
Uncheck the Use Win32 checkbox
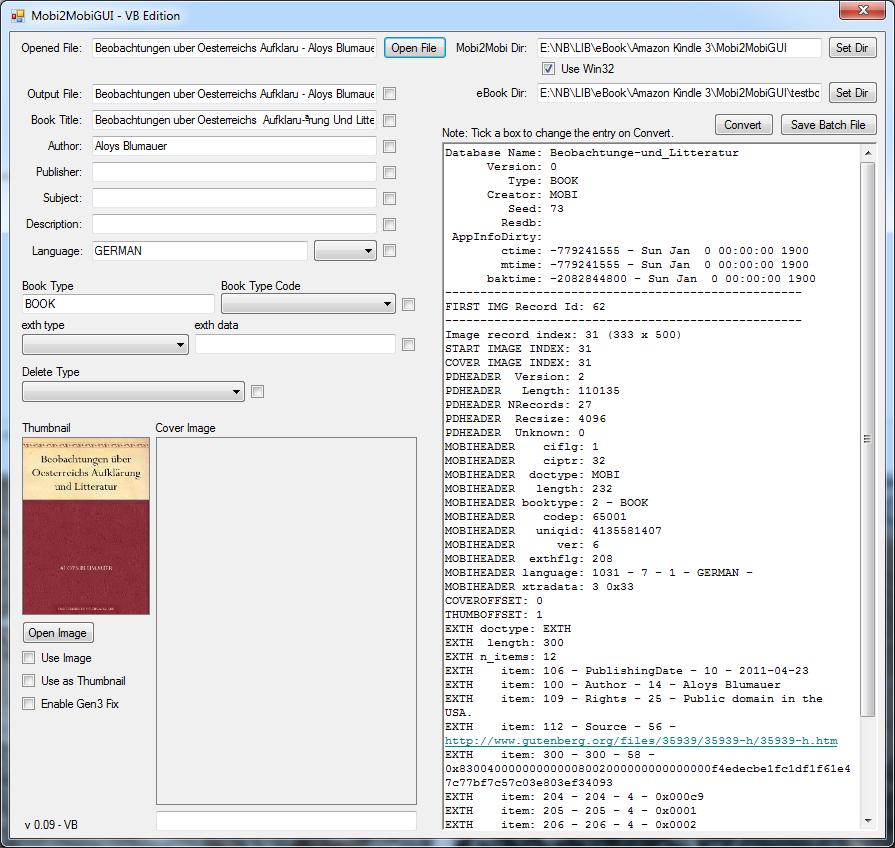tap(548, 69)
